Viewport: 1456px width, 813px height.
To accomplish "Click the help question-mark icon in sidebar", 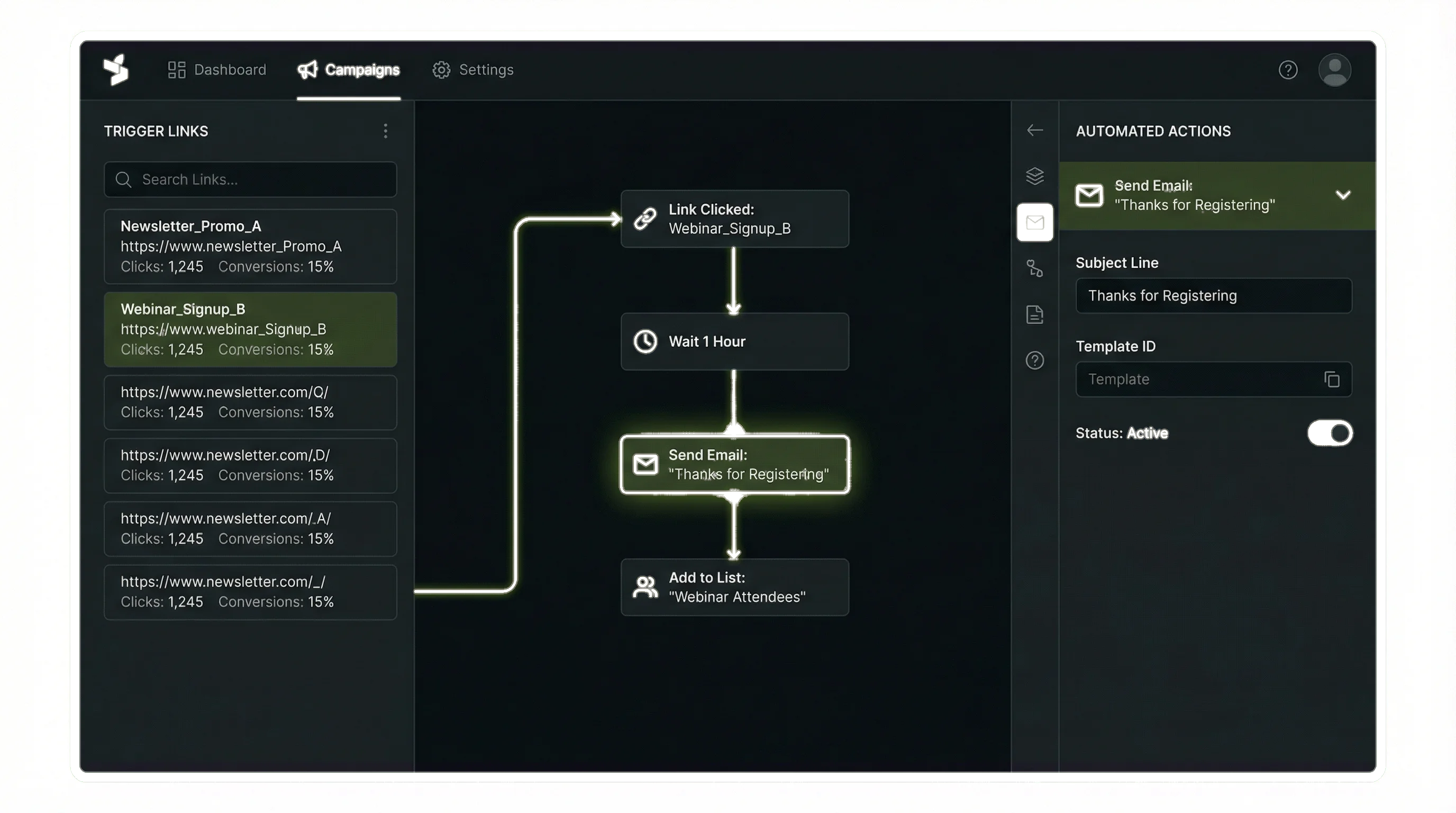I will tap(1034, 360).
